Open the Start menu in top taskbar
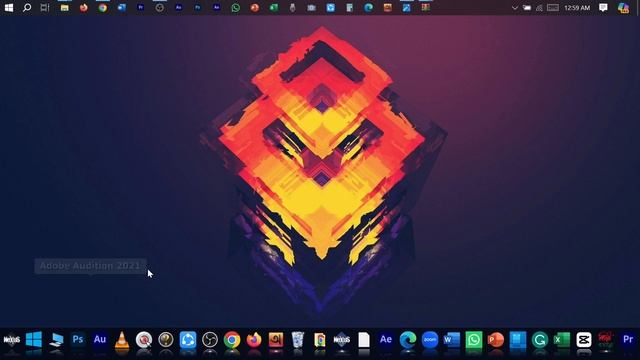The image size is (640, 360). pos(9,7)
